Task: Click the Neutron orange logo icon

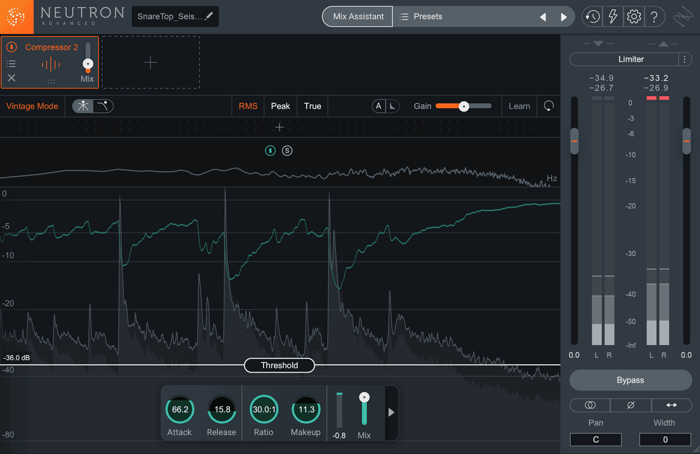Action: tap(17, 17)
